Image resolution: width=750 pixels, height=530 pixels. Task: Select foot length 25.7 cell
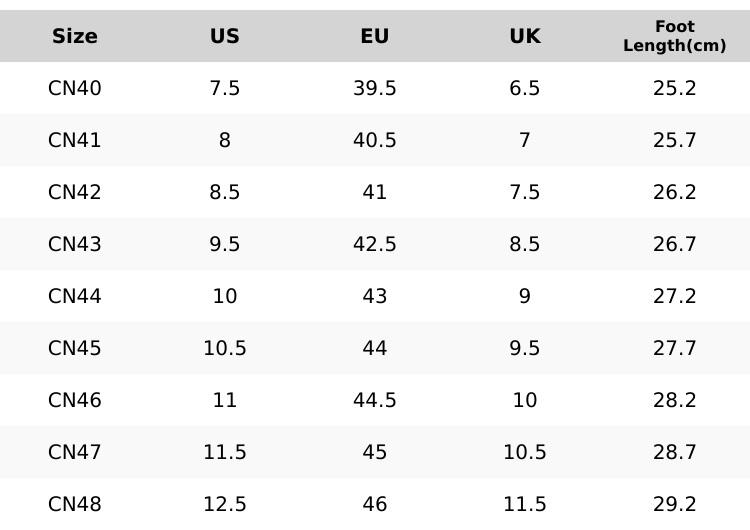point(675,141)
